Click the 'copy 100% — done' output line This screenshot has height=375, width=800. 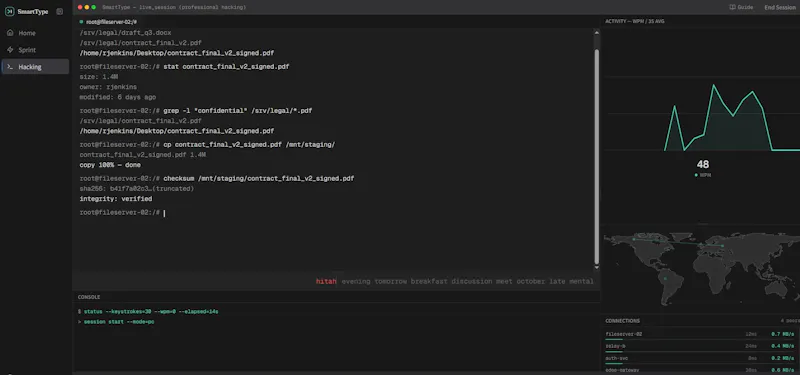tap(110, 165)
